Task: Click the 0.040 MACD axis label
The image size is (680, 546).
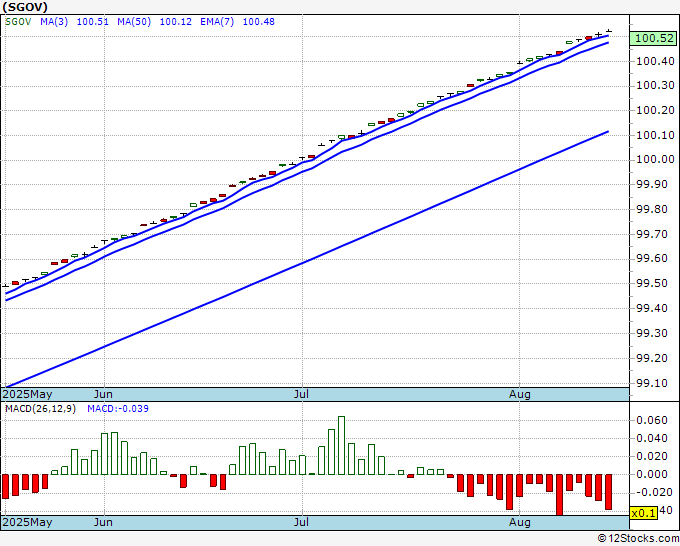Action: tap(652, 438)
